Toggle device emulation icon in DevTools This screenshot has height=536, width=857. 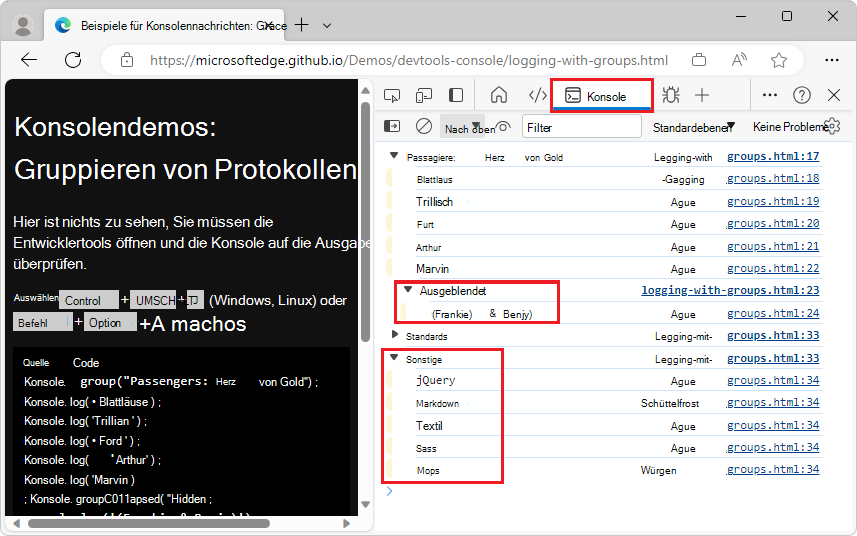424,95
